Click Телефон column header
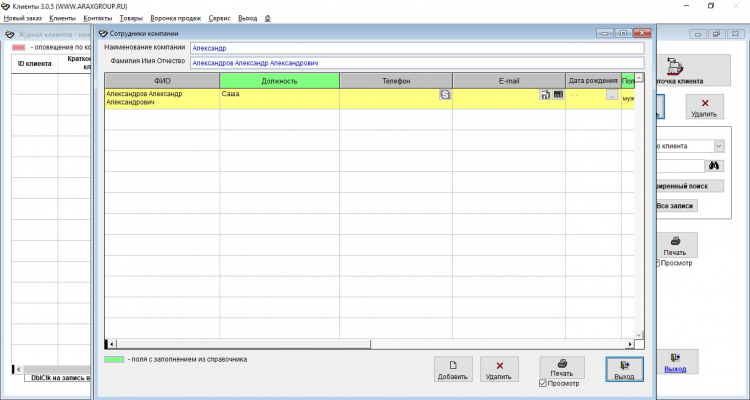The image size is (750, 400). [396, 81]
